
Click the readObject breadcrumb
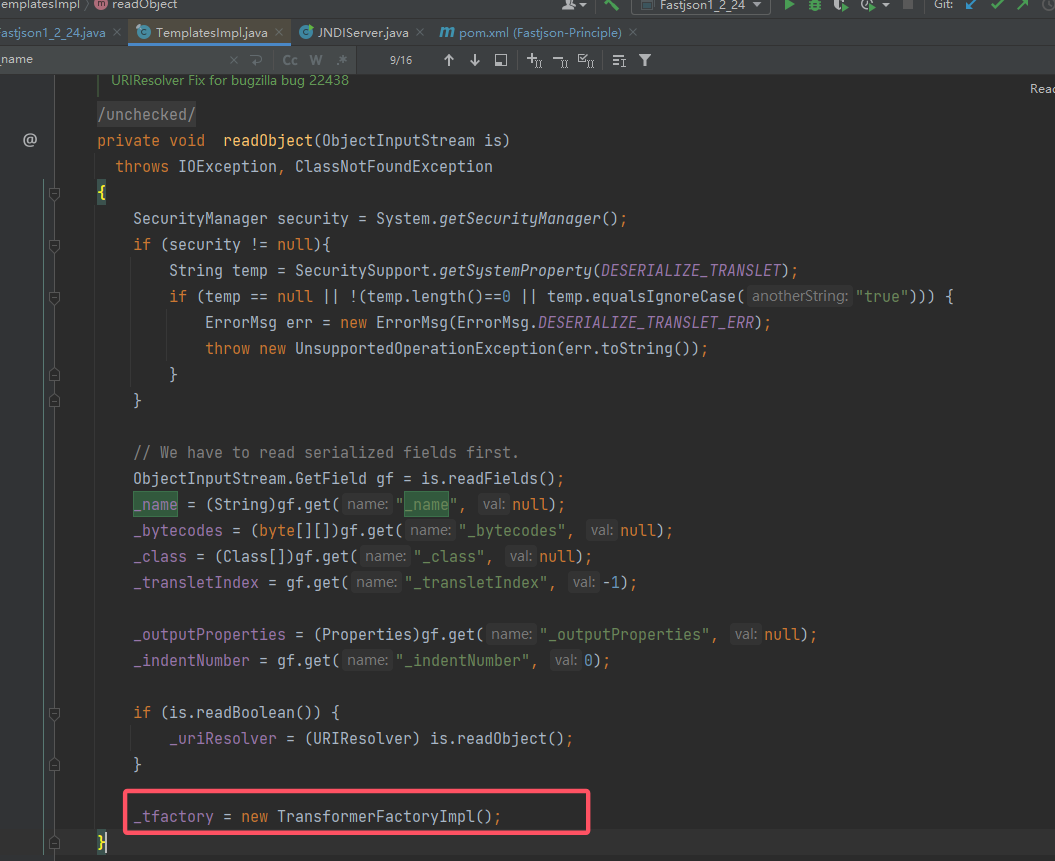point(144,5)
